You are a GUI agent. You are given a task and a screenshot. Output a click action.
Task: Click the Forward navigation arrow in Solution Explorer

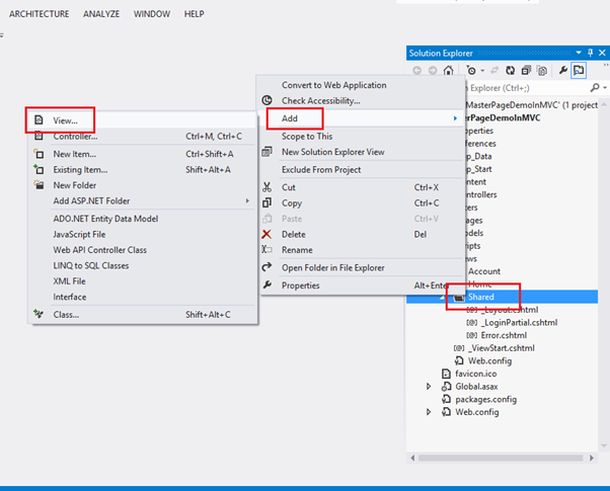[x=432, y=70]
